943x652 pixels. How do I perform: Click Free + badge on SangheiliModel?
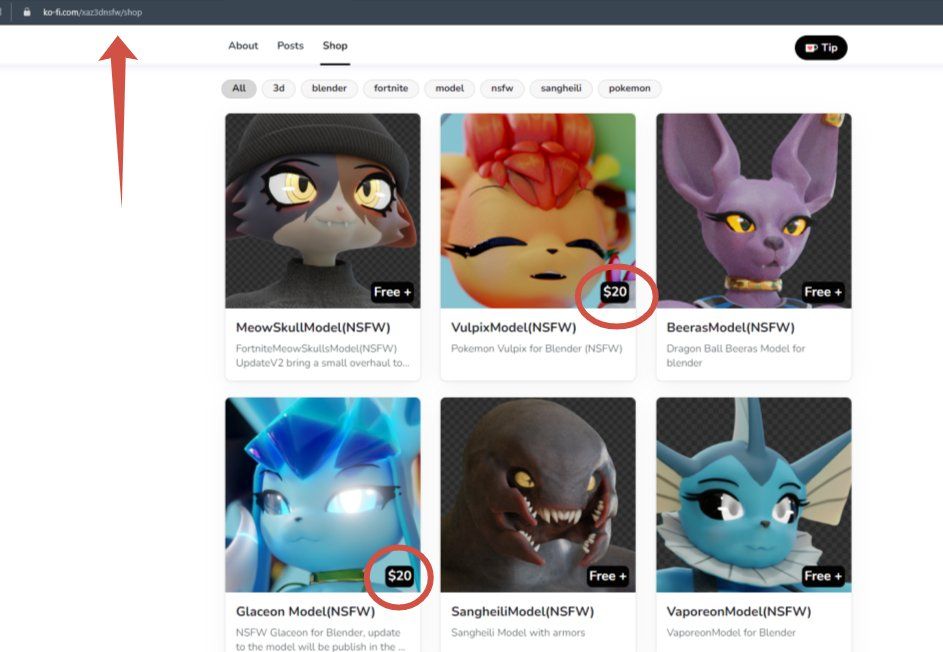pos(607,576)
